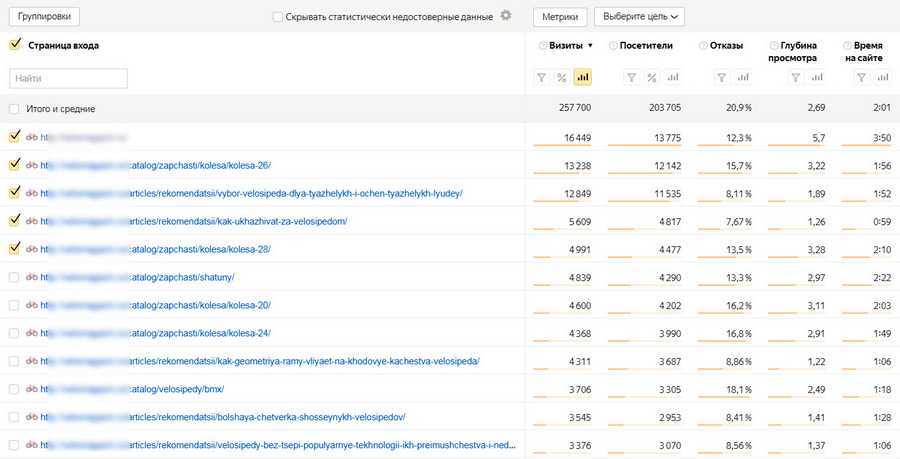Click the Найти search field
900x459 pixels.
(x=68, y=78)
